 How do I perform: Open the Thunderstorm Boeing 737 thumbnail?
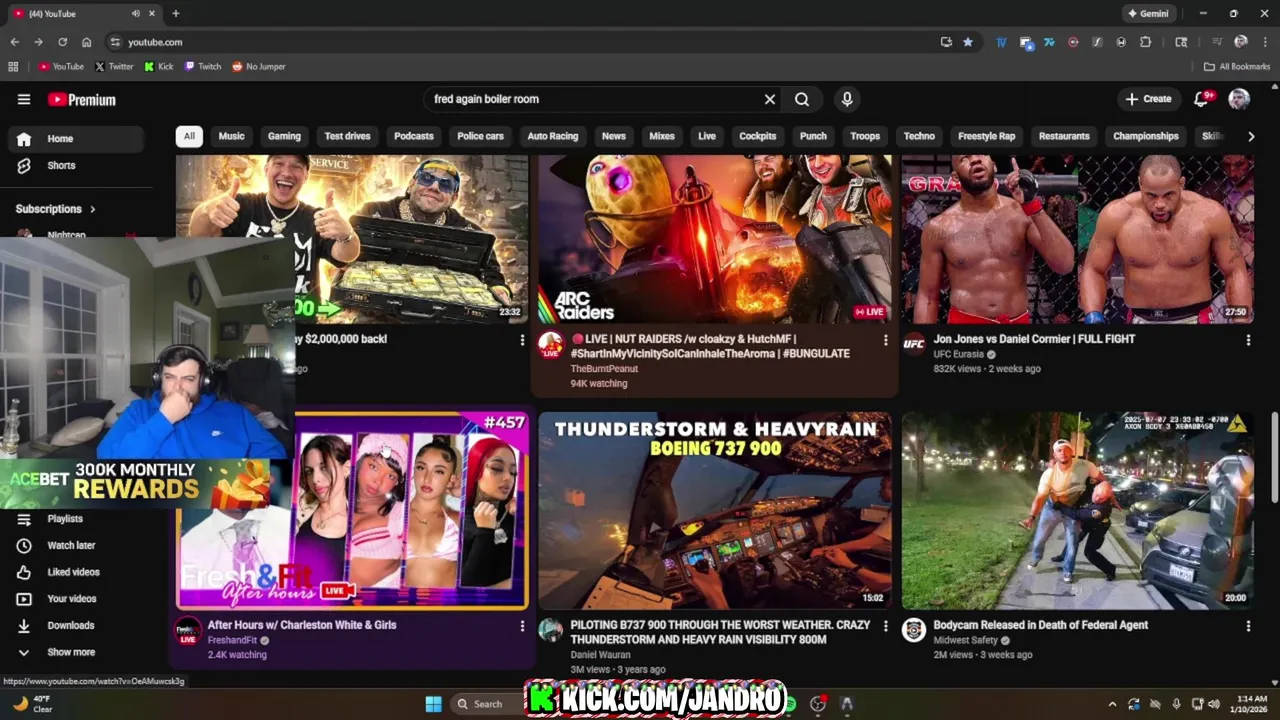715,510
